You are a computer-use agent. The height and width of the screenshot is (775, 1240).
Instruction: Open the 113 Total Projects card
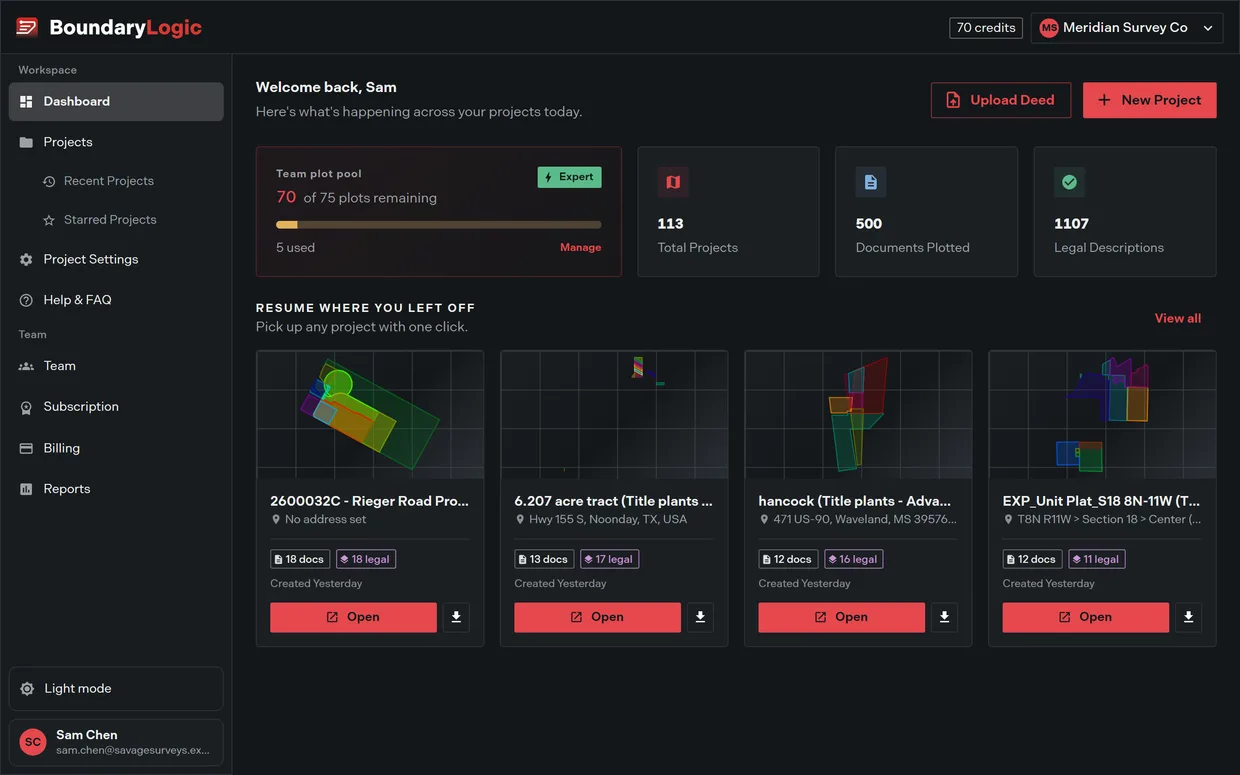click(728, 212)
